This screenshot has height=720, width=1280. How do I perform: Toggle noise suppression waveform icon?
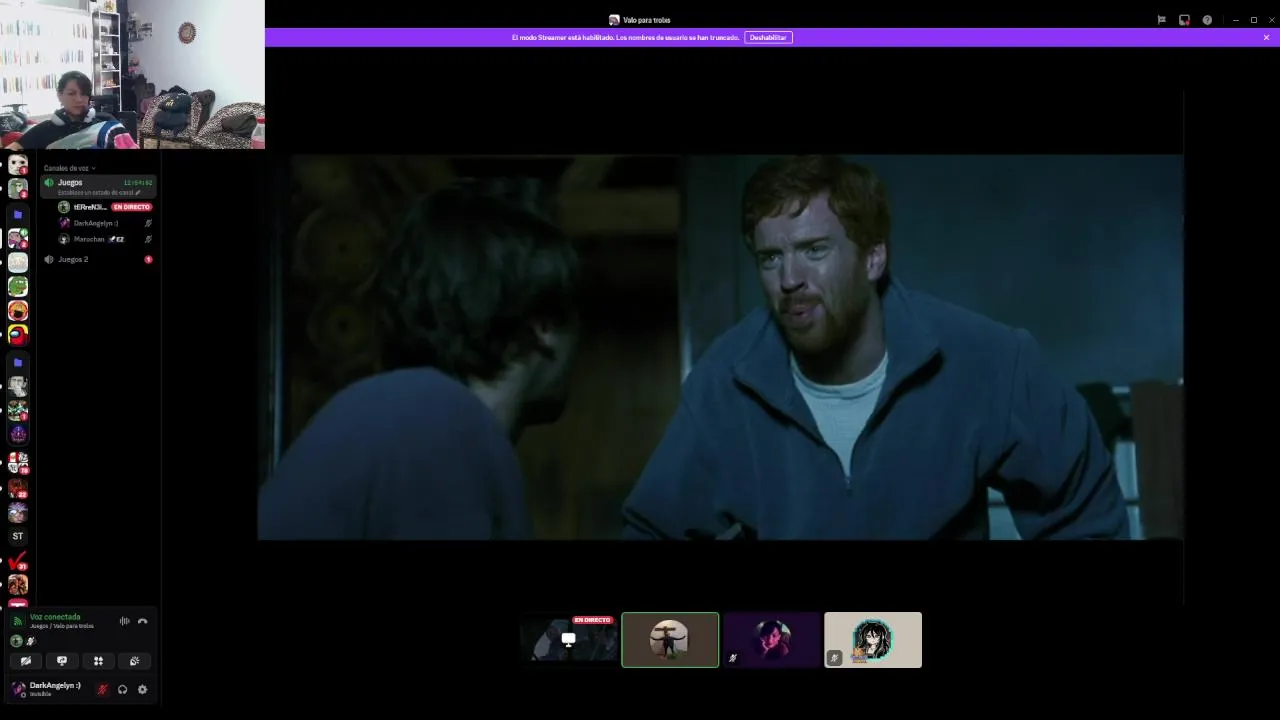click(125, 621)
